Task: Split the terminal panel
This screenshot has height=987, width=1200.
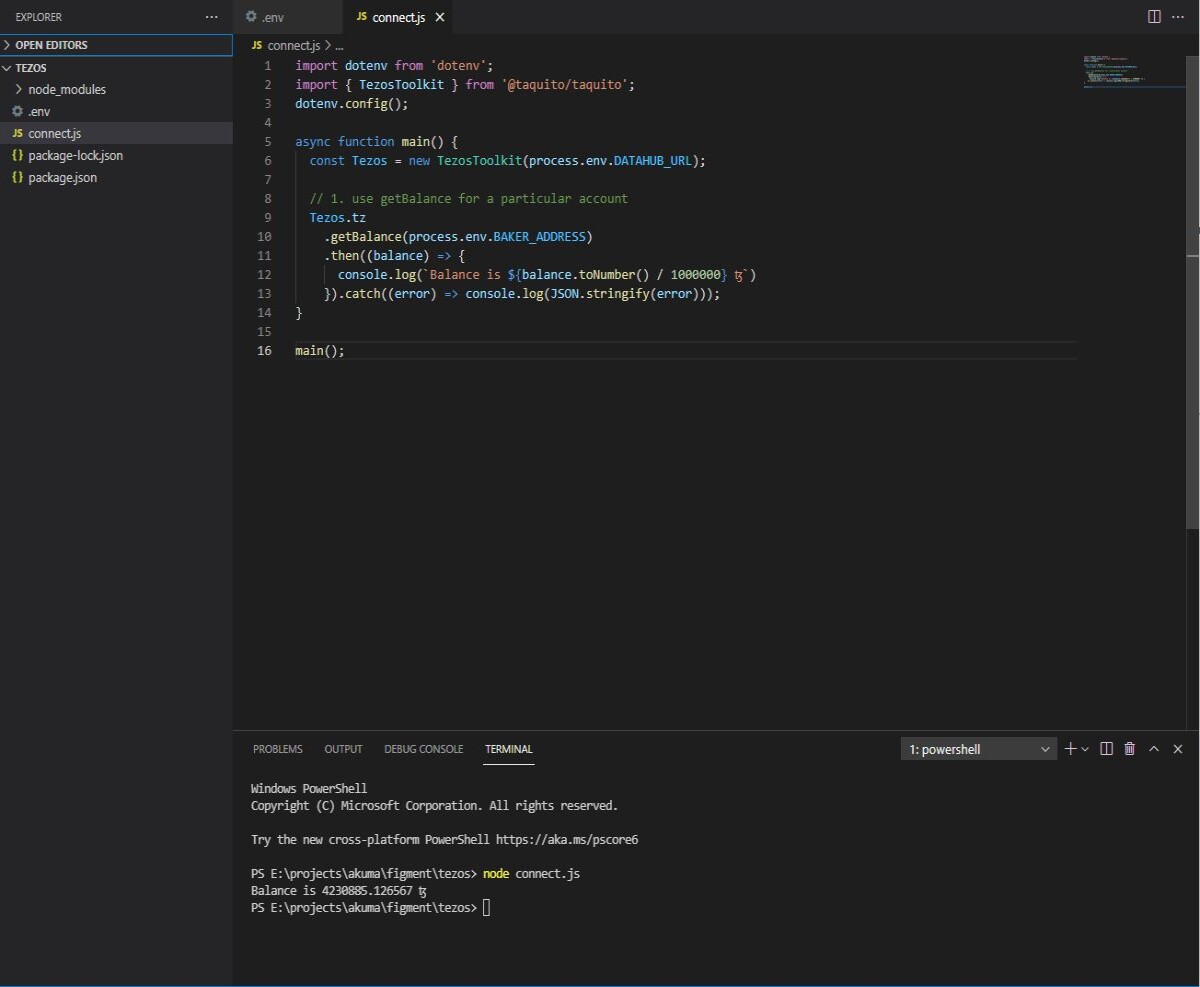Action: click(x=1107, y=748)
